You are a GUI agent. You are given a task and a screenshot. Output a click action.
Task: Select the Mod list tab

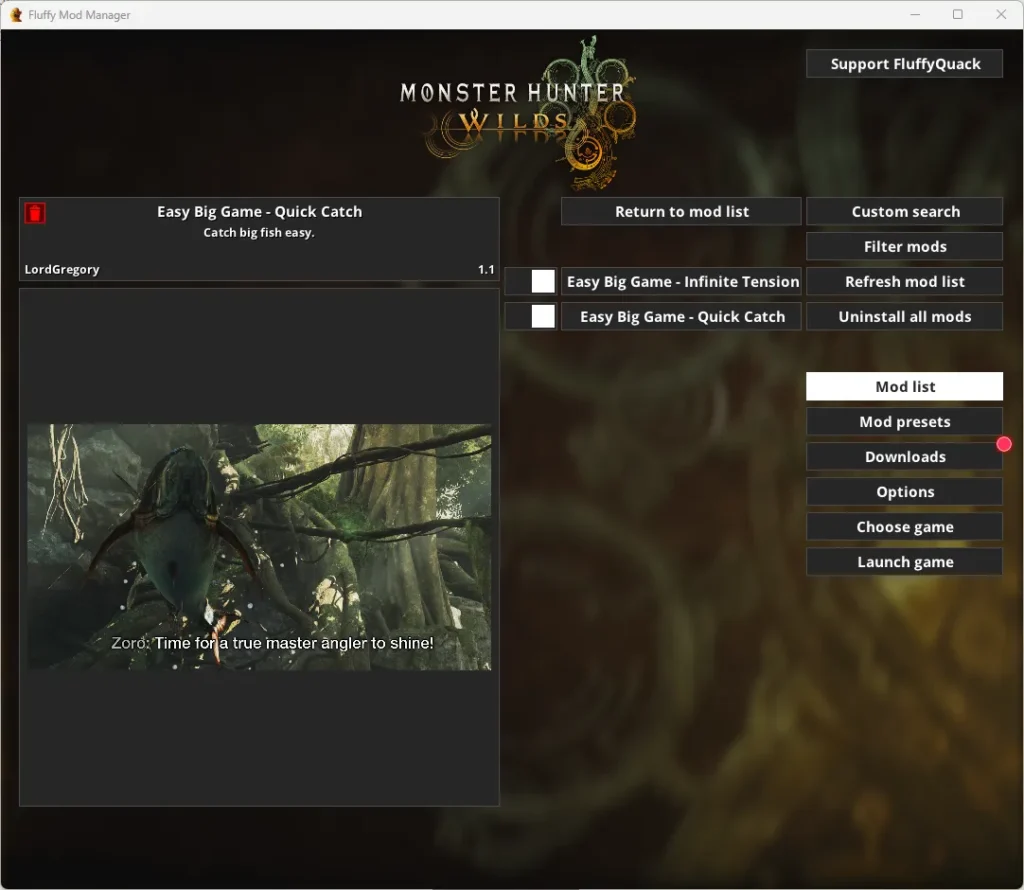(904, 387)
